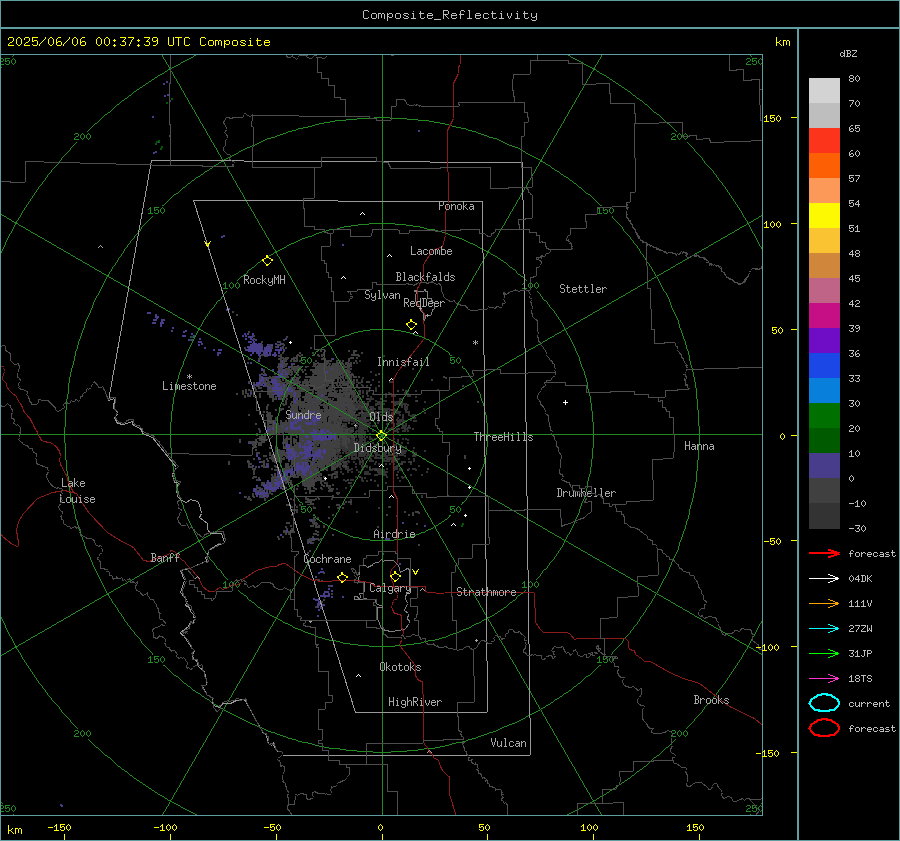This screenshot has width=900, height=841.
Task: Click the yellow diamond marker below RedDeer
Action: point(411,325)
